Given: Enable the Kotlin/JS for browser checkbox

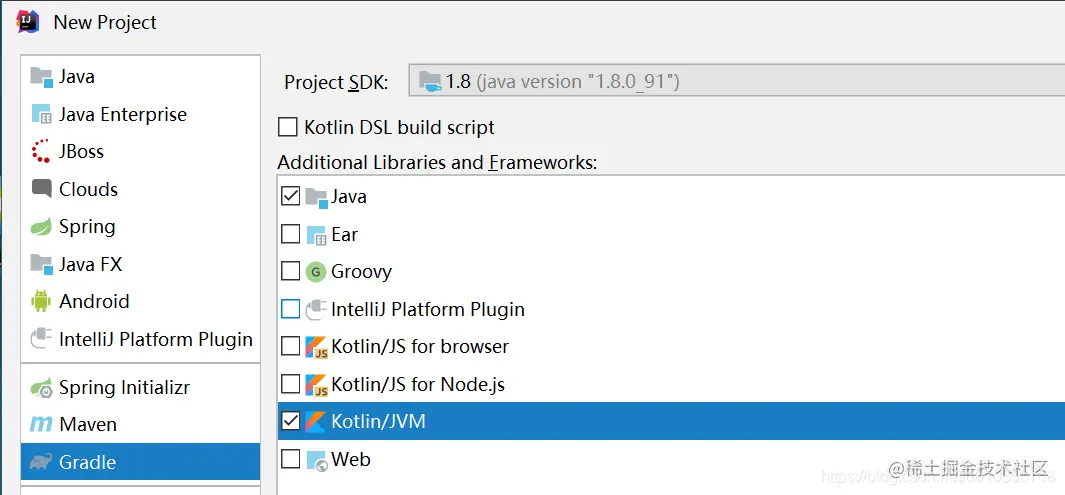Looking at the screenshot, I should click(x=290, y=347).
